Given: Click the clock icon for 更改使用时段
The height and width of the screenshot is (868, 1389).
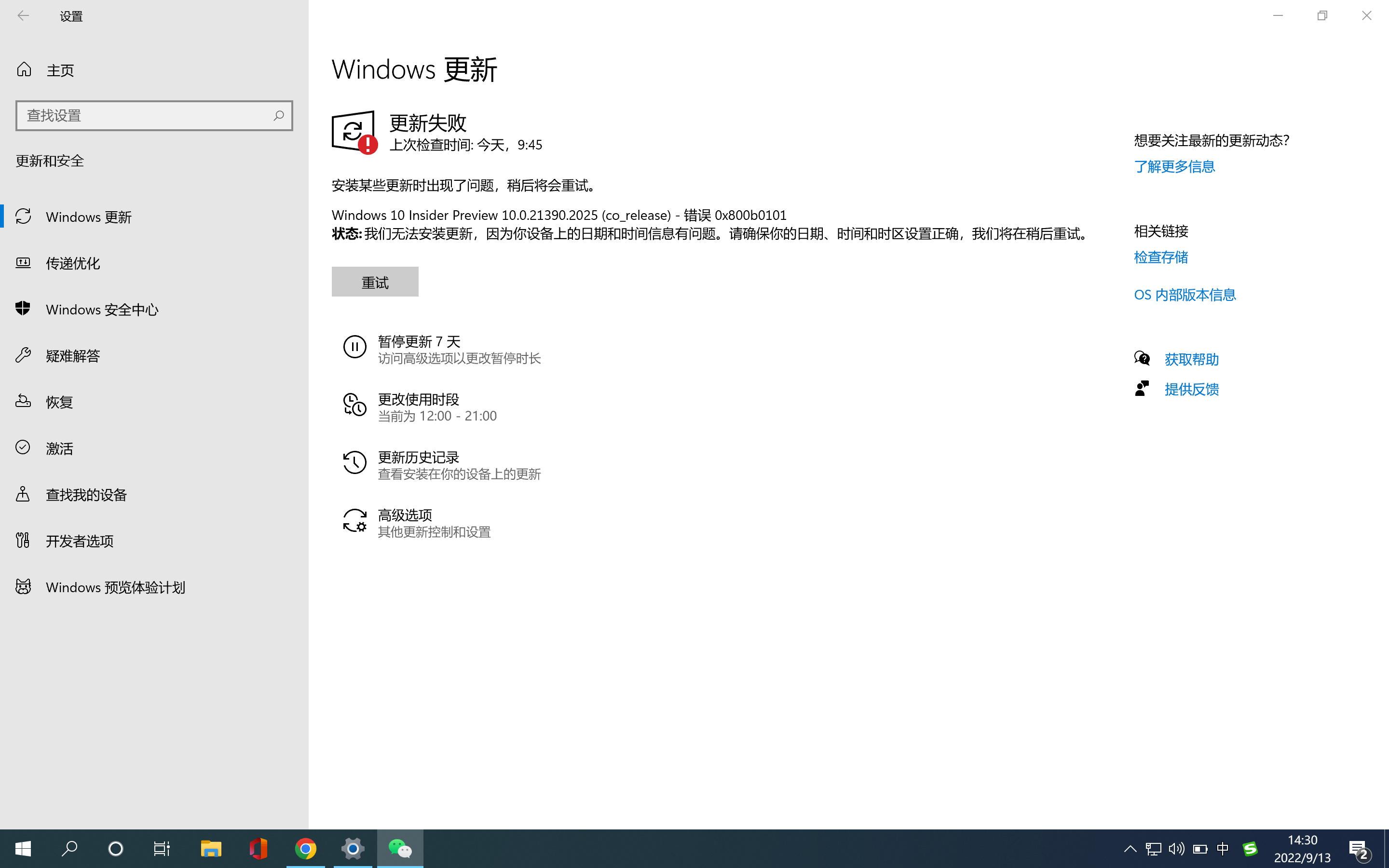Looking at the screenshot, I should tap(354, 405).
